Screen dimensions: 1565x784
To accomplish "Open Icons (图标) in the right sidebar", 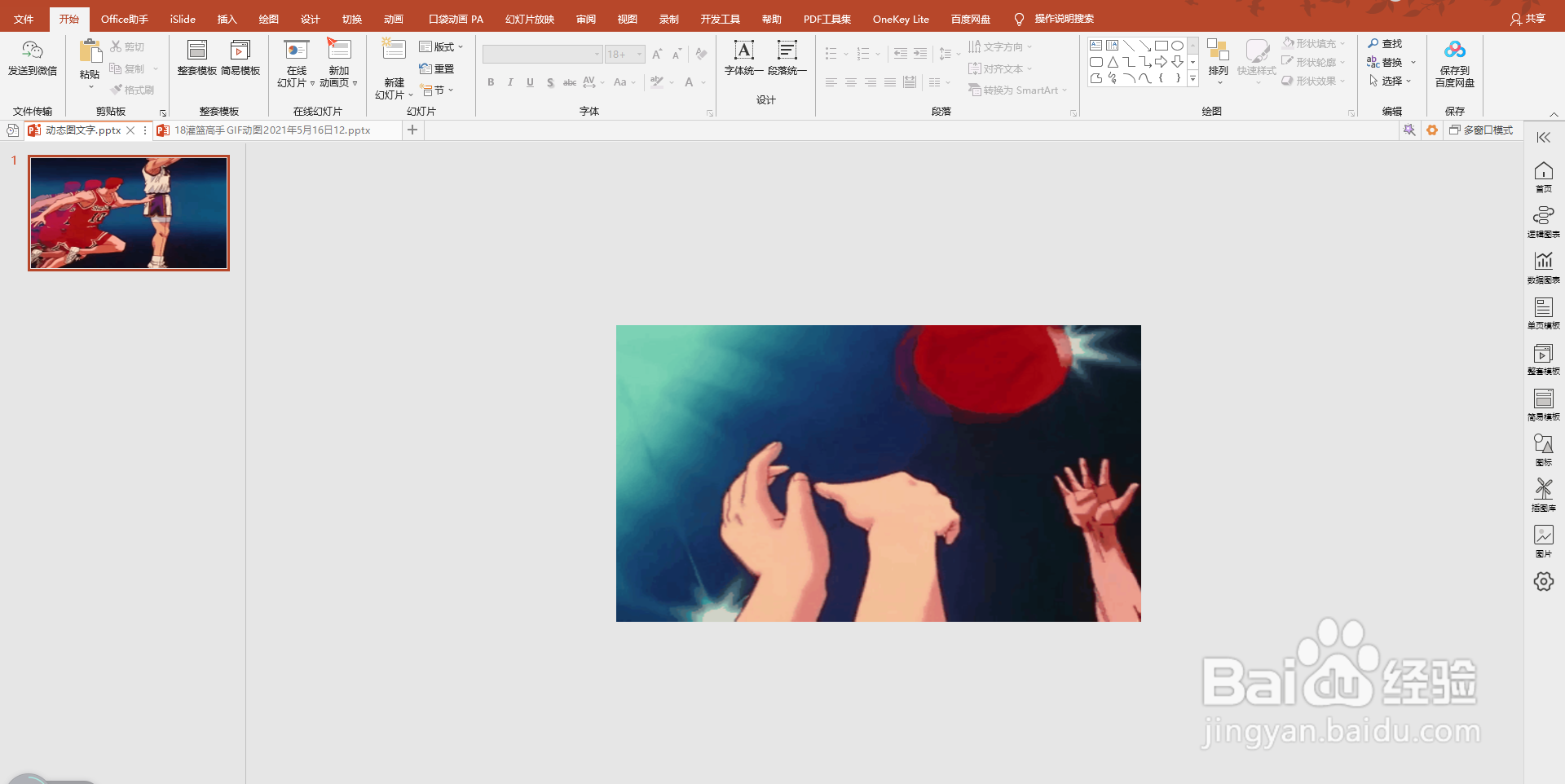I will pos(1544,450).
